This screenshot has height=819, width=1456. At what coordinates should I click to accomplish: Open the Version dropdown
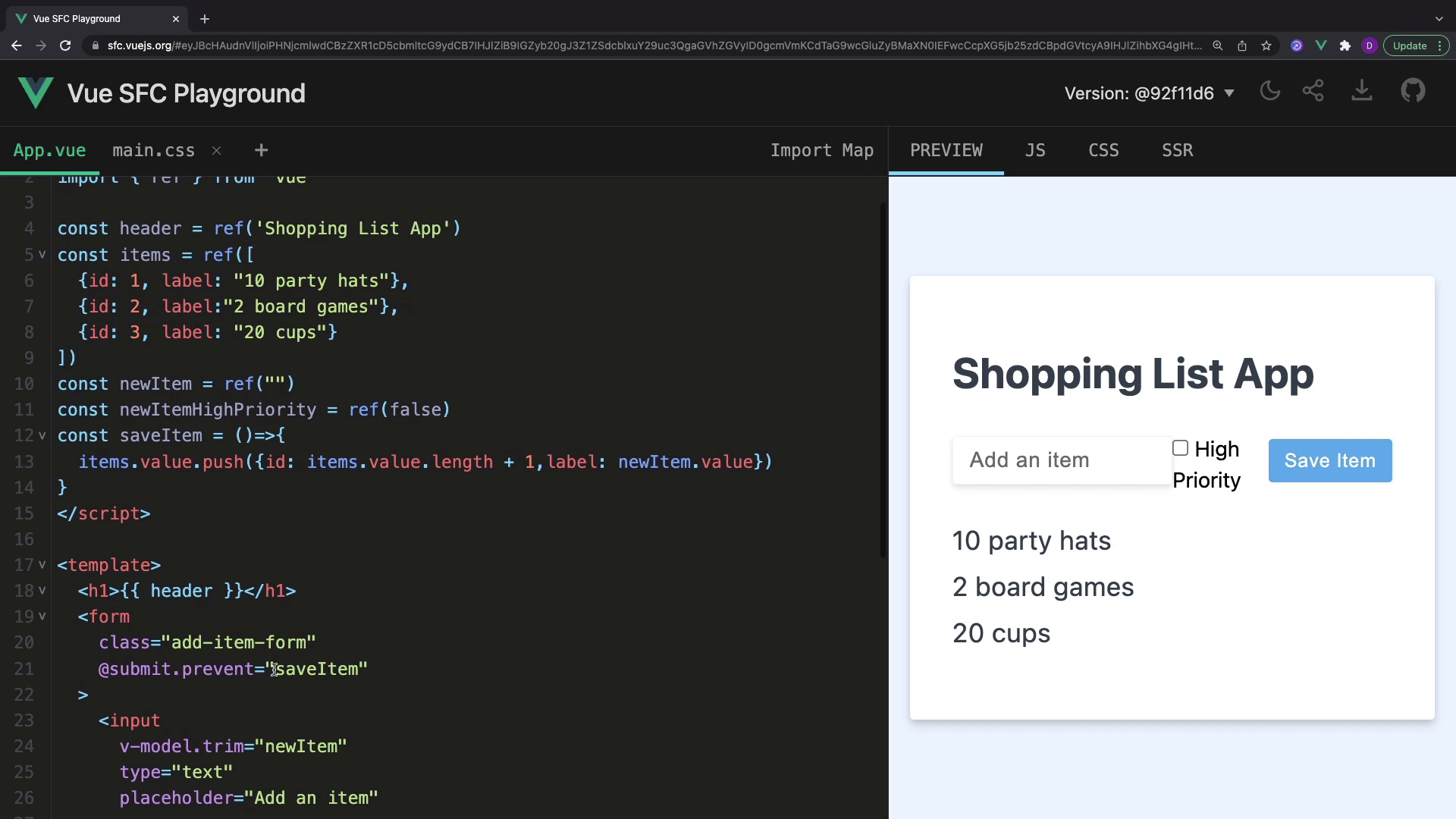[x=1149, y=93]
